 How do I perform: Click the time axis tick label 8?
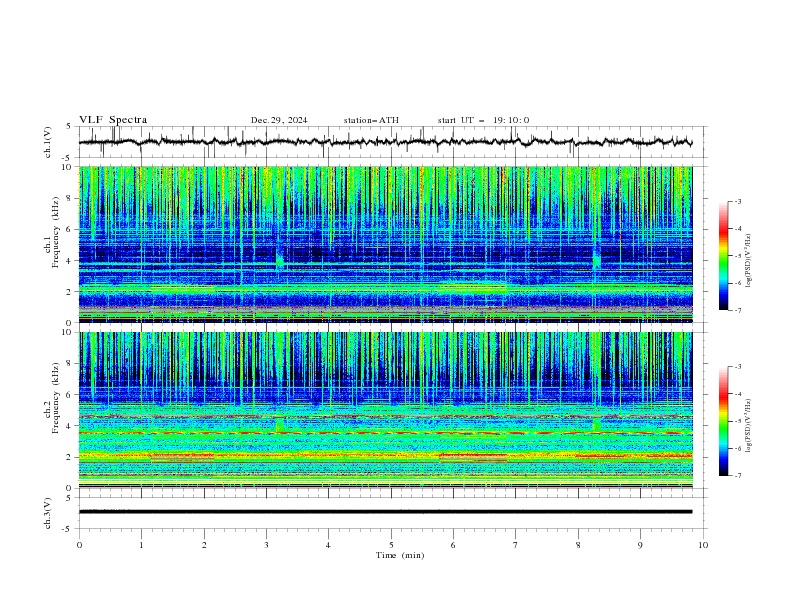point(578,545)
